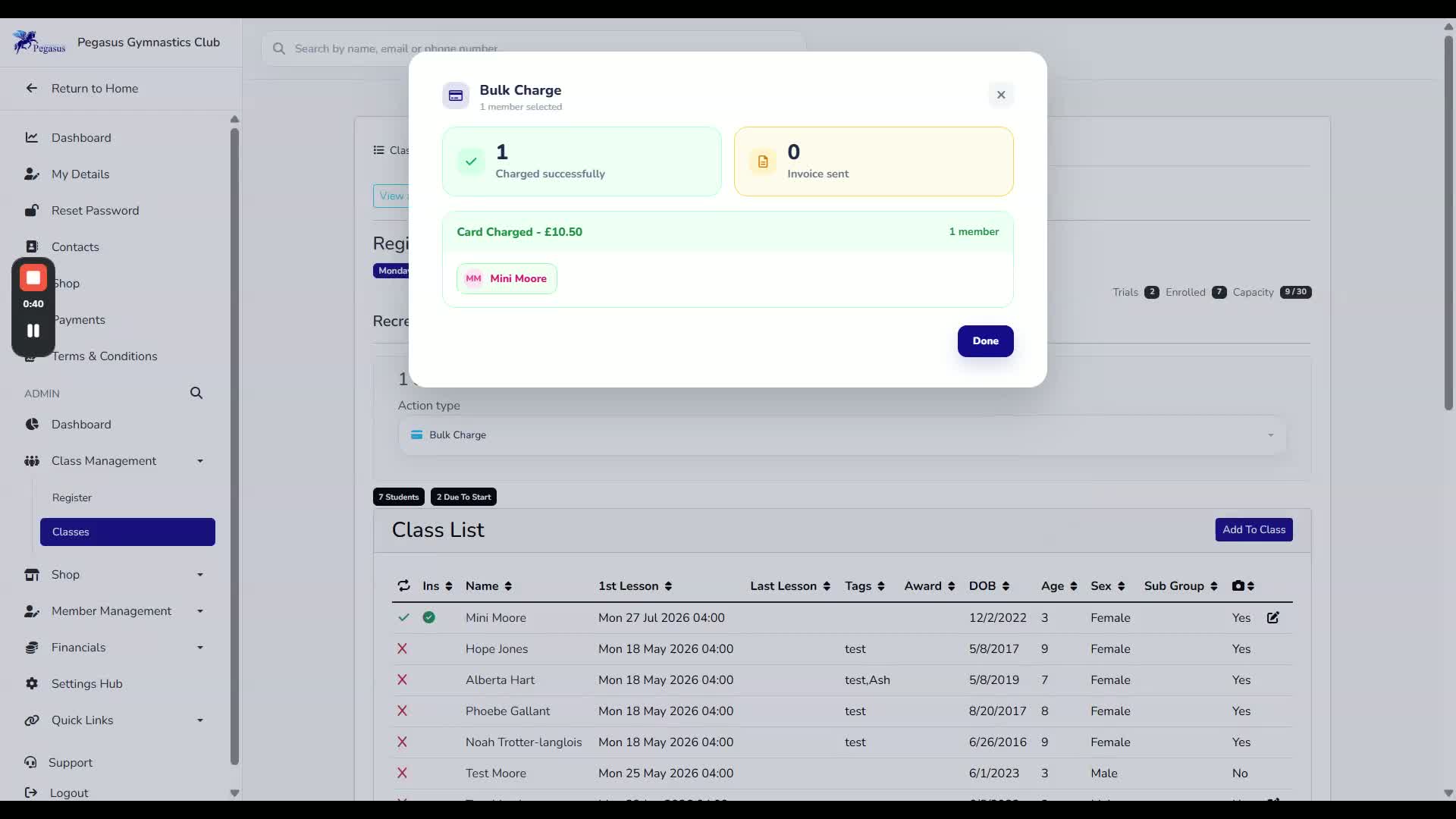Open the edit icon for Mini Moore
Screen dimensions: 1456x819
click(1273, 617)
